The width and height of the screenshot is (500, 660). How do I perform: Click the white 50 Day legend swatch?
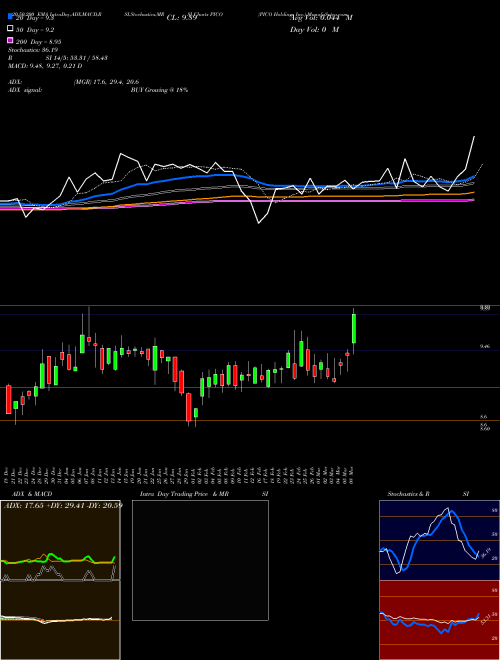[10, 29]
